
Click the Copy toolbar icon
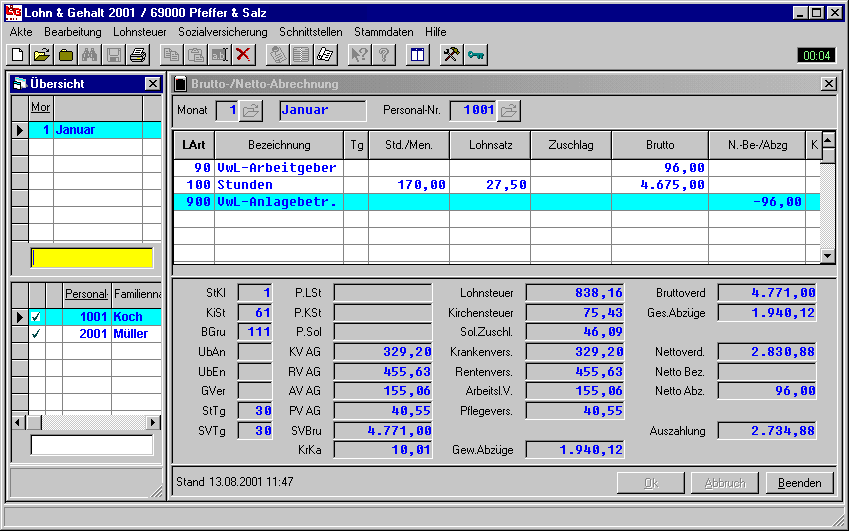[x=172, y=55]
